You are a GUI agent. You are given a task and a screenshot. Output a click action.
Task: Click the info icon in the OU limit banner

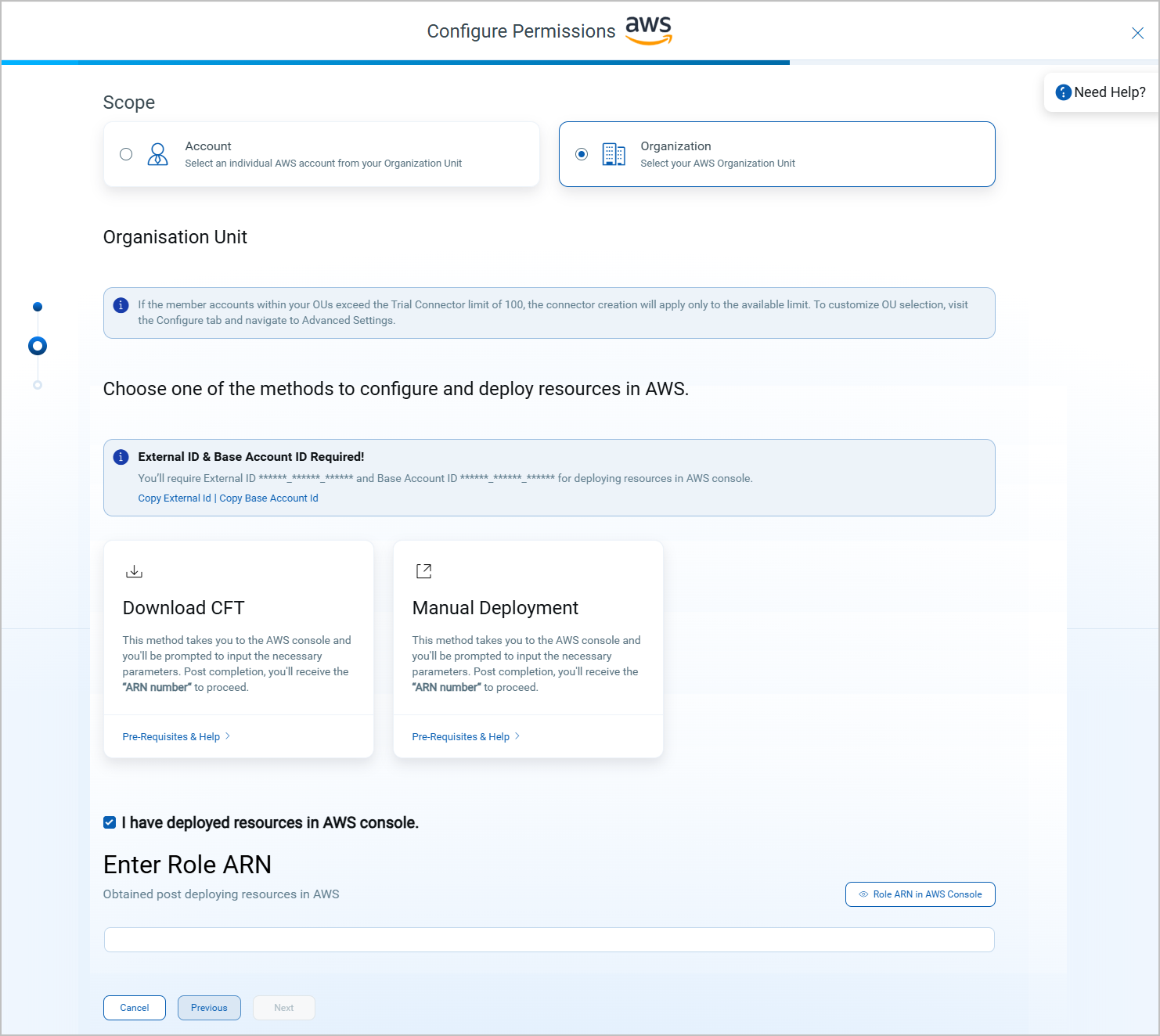click(121, 305)
